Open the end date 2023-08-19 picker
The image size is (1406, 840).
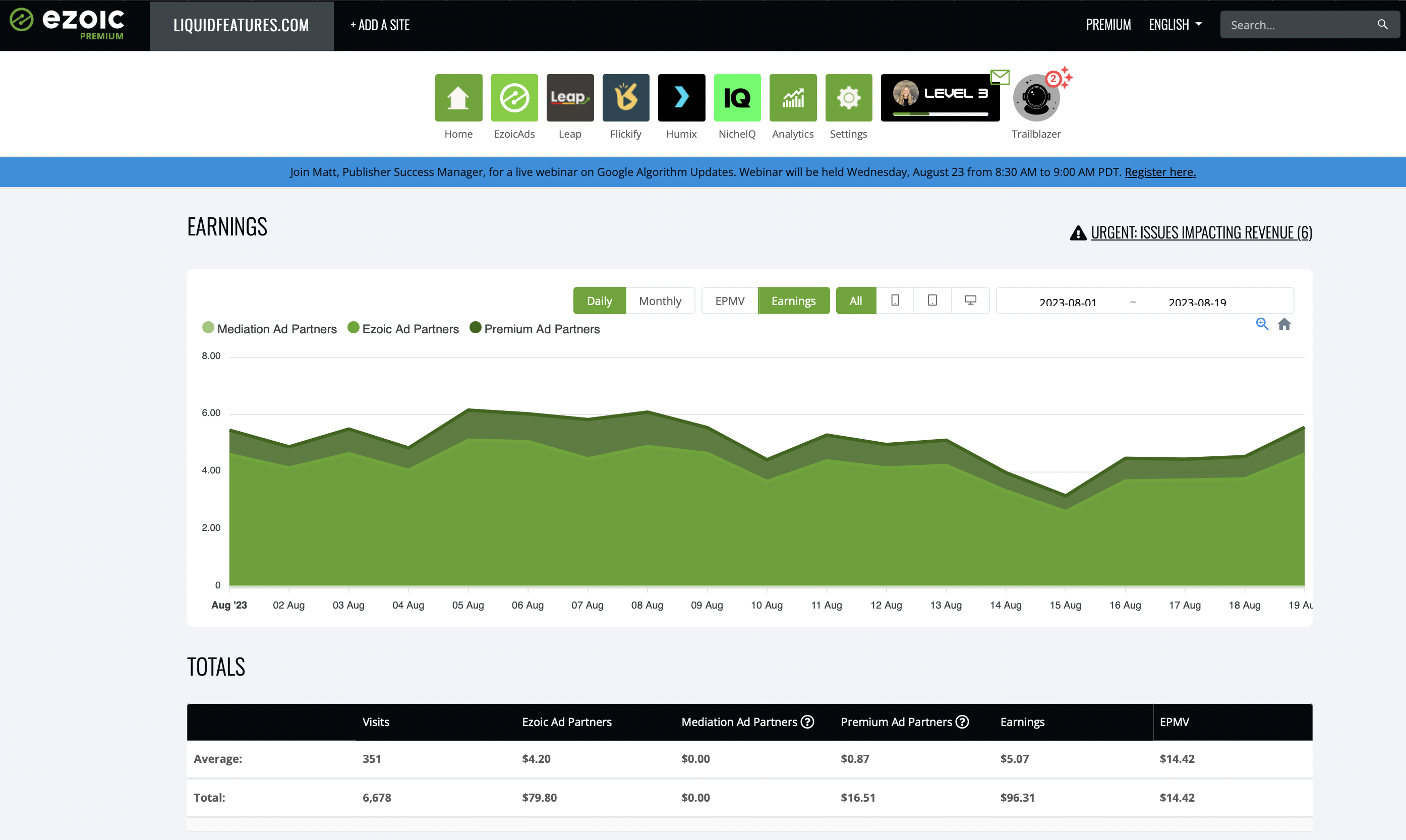click(x=1197, y=302)
